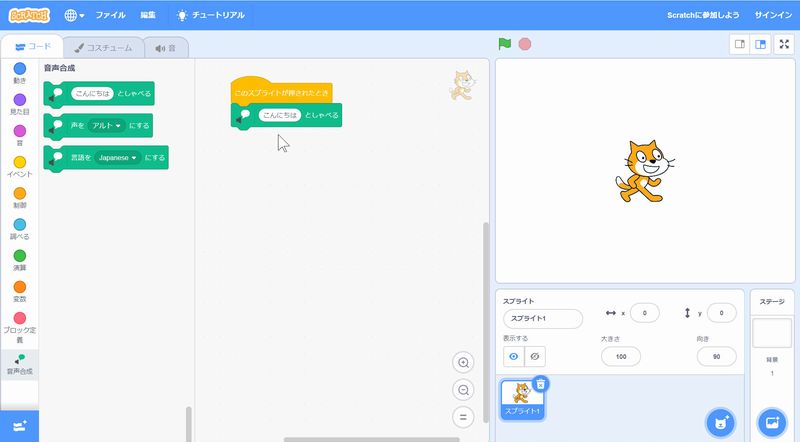Viewport: 800px width, 442px height.
Task: Enter full screen stage mode
Action: (783, 44)
